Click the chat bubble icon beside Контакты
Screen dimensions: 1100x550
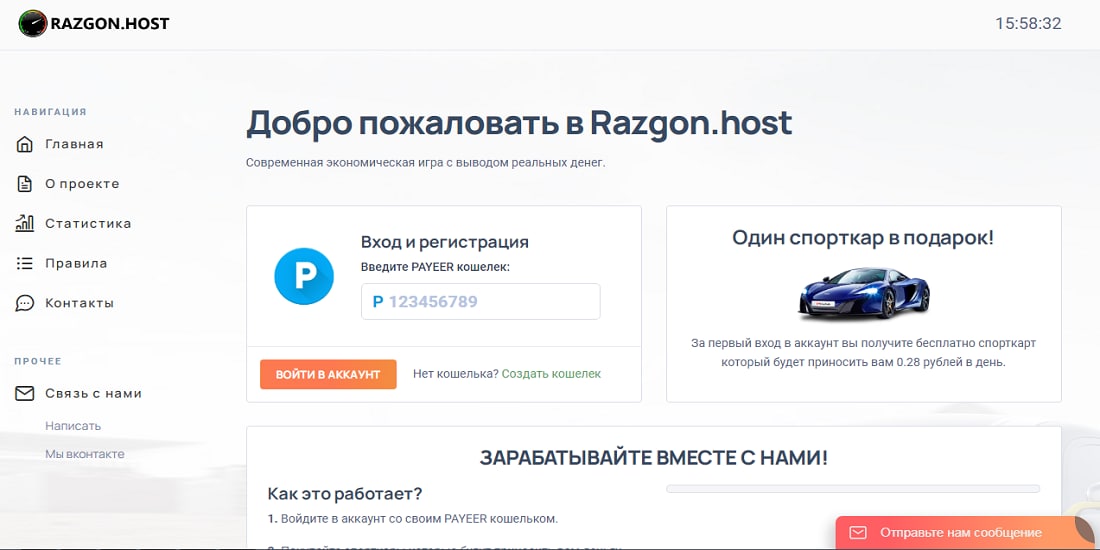[25, 303]
